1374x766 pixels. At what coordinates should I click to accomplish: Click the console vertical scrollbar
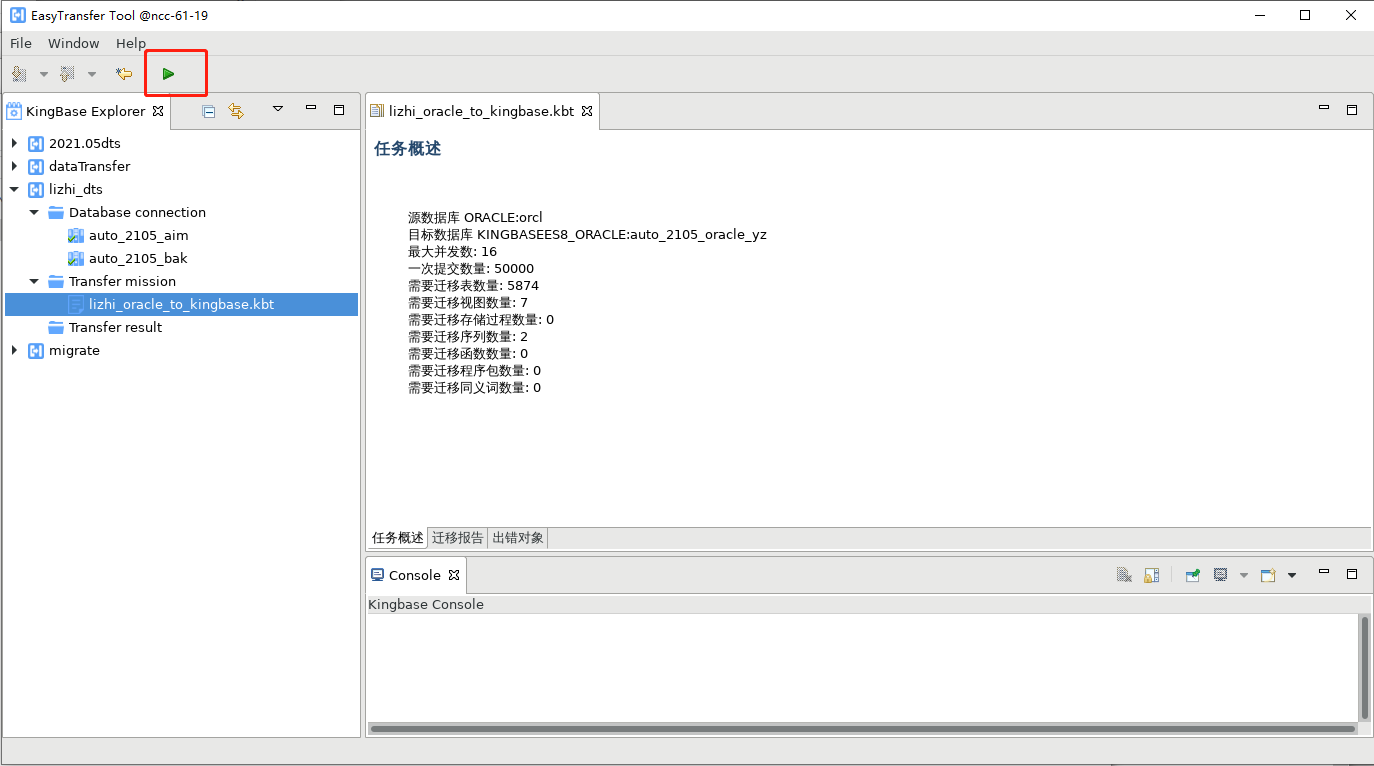pyautogui.click(x=1364, y=667)
